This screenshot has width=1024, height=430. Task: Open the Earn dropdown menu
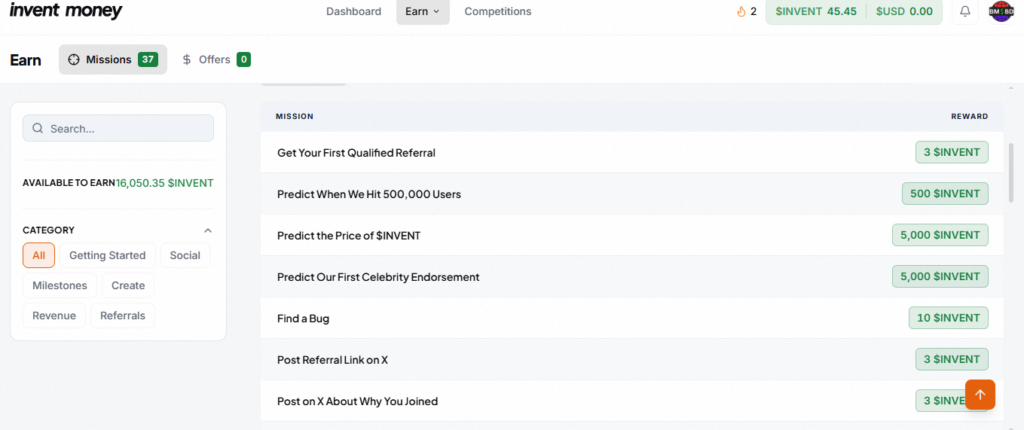point(422,12)
